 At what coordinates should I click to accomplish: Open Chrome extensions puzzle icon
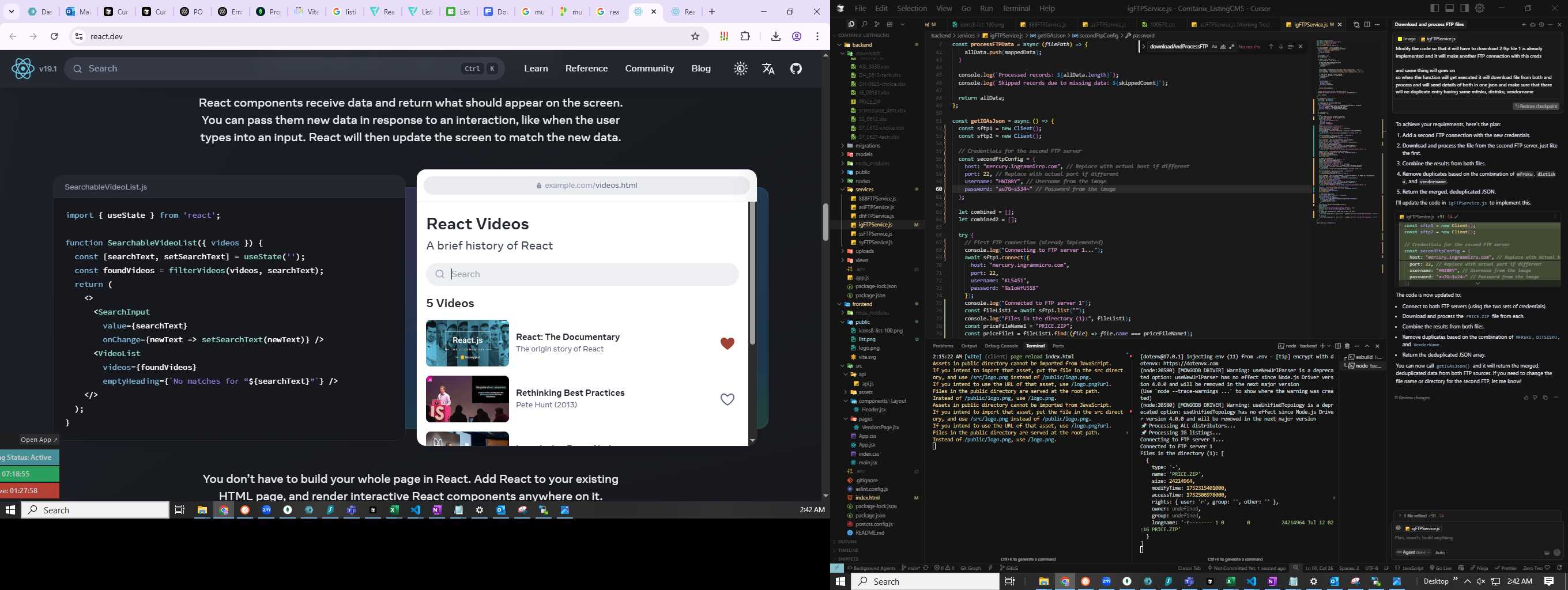point(745,36)
